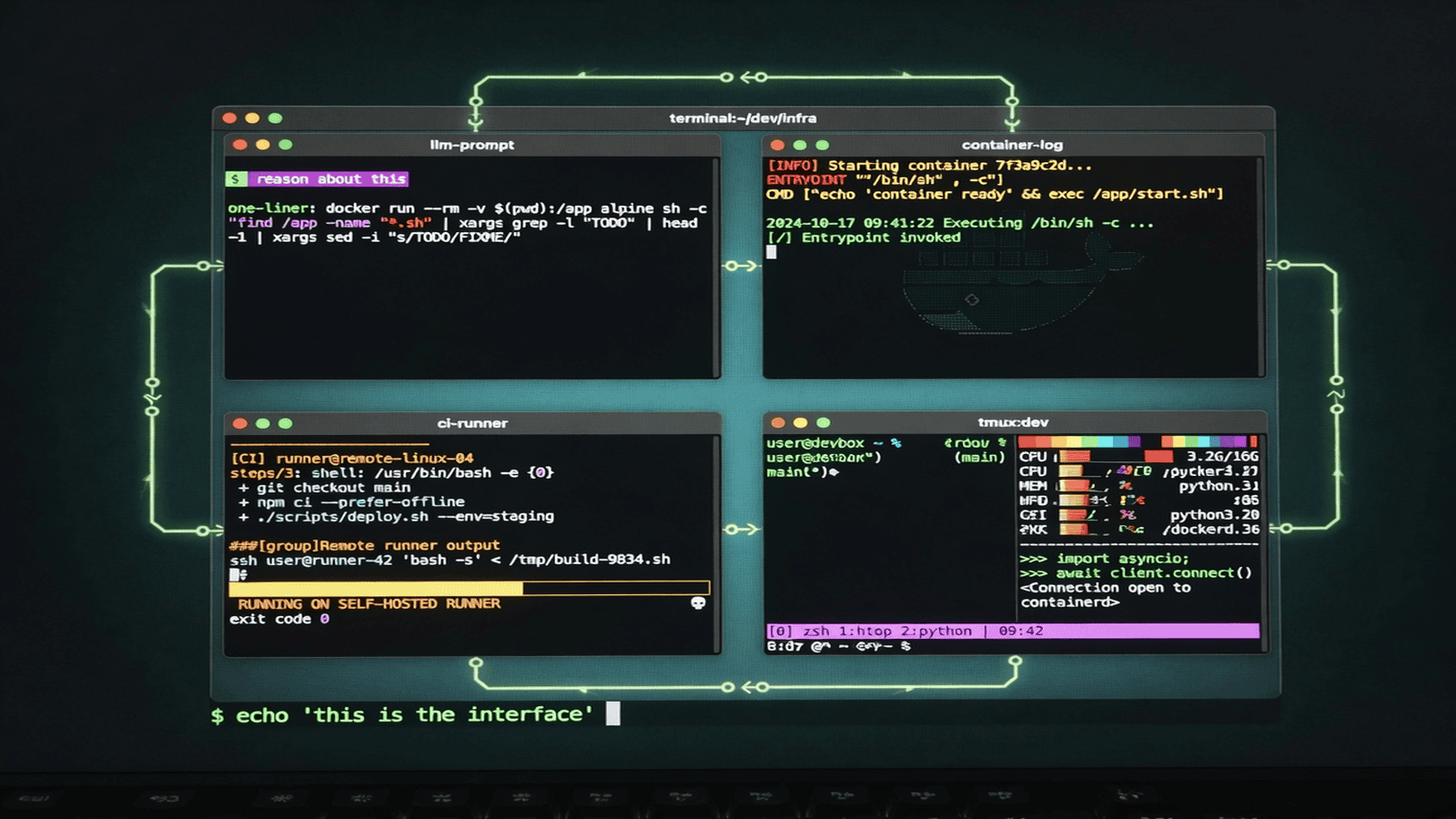
Task: Click the 'containerd>' output line
Action: (1070, 602)
